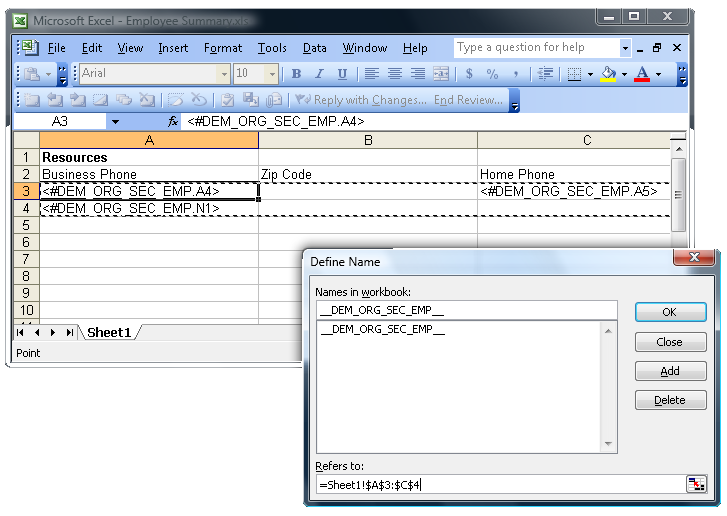Screen dimensions: 727x516
Task: Click the Fill Color paint bucket
Action: (x=608, y=74)
